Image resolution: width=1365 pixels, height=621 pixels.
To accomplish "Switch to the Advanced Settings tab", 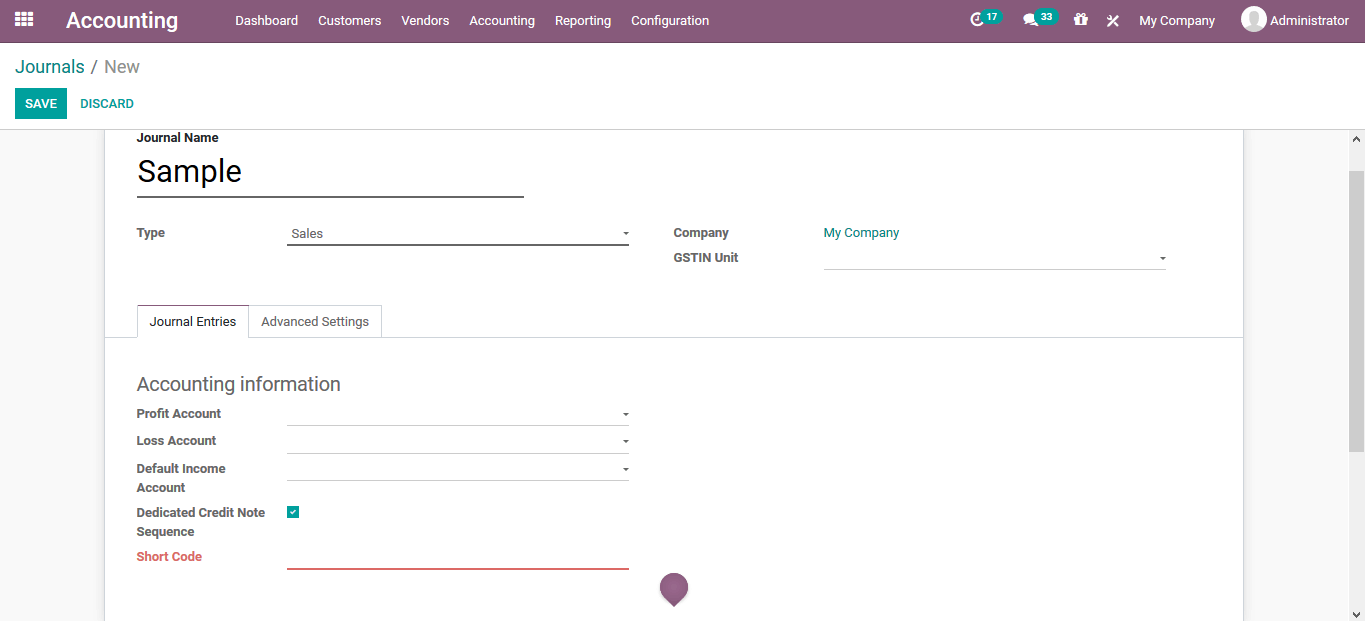I will (315, 321).
